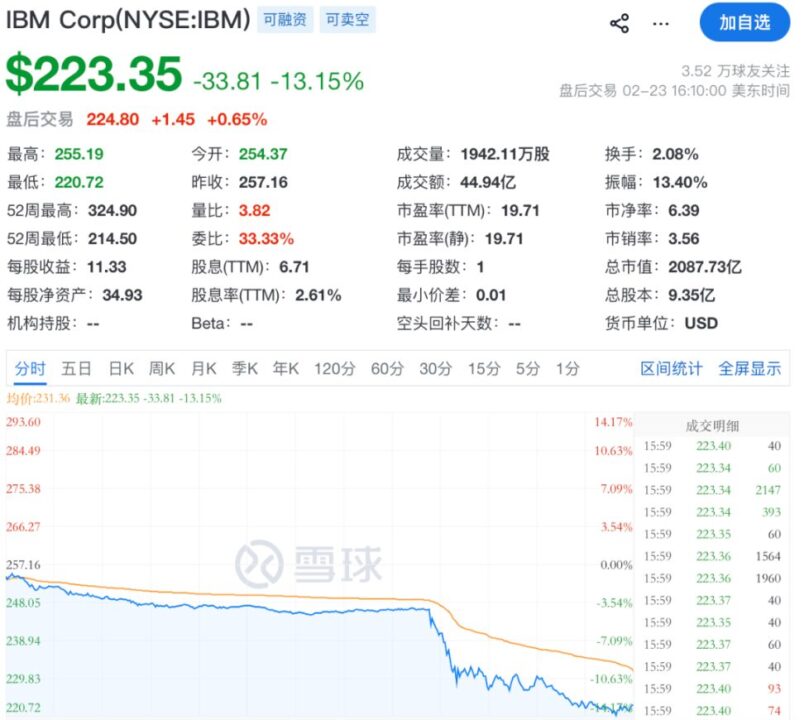This screenshot has height=720, width=809.
Task: Click the 成交额 value 44.94亿
Action: 488,183
